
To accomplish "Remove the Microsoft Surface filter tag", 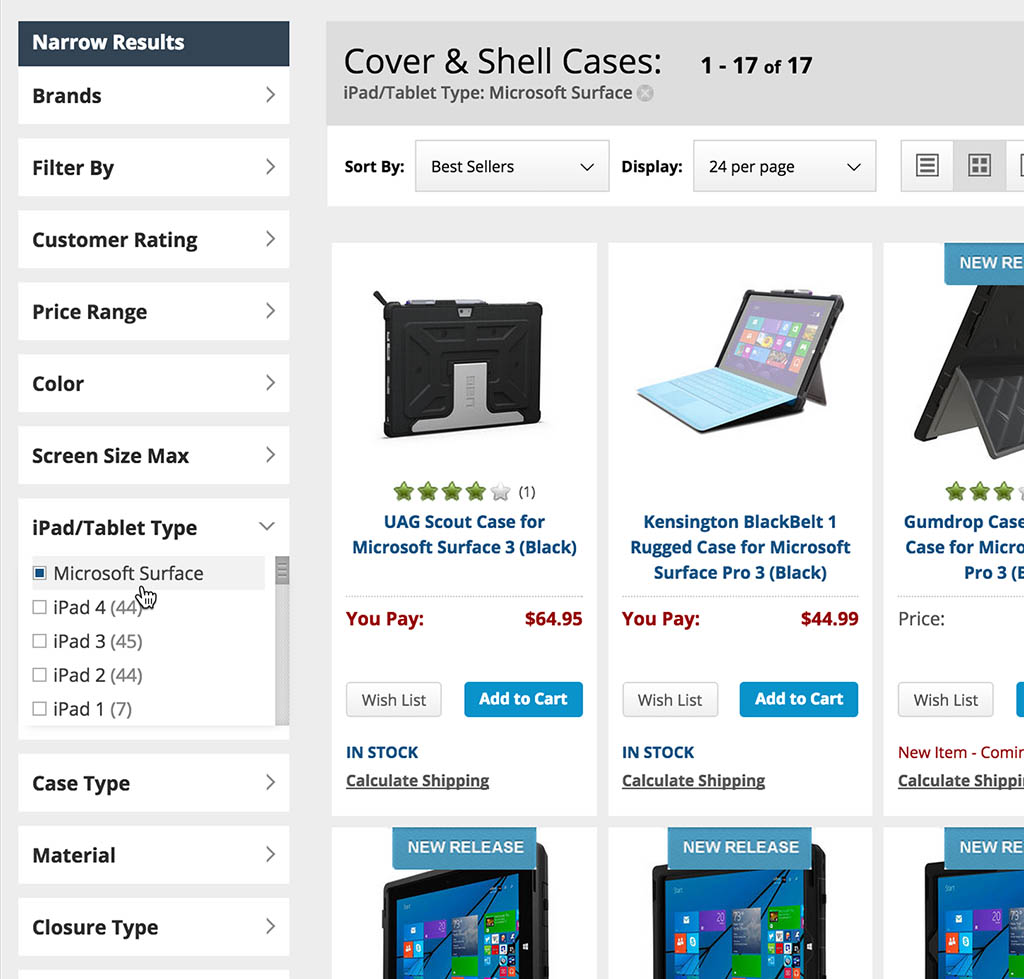I will pos(645,93).
